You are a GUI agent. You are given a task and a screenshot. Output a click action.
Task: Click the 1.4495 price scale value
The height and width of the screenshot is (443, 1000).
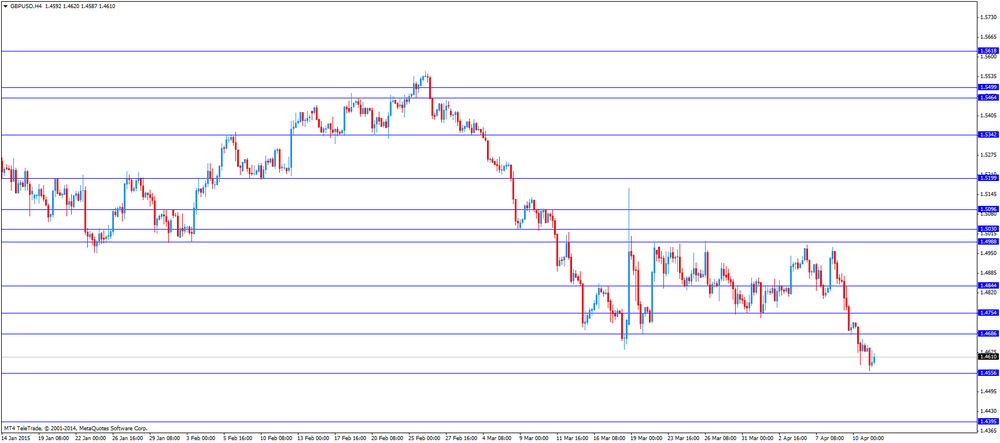(987, 391)
